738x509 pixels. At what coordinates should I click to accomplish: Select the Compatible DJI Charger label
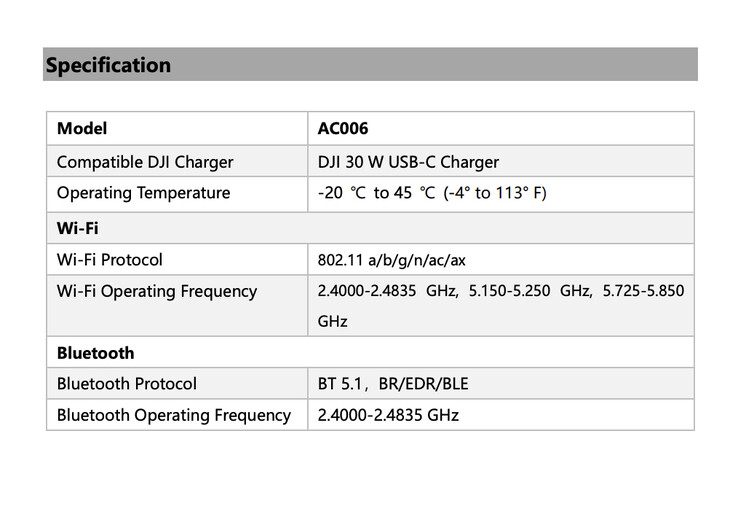tap(145, 161)
